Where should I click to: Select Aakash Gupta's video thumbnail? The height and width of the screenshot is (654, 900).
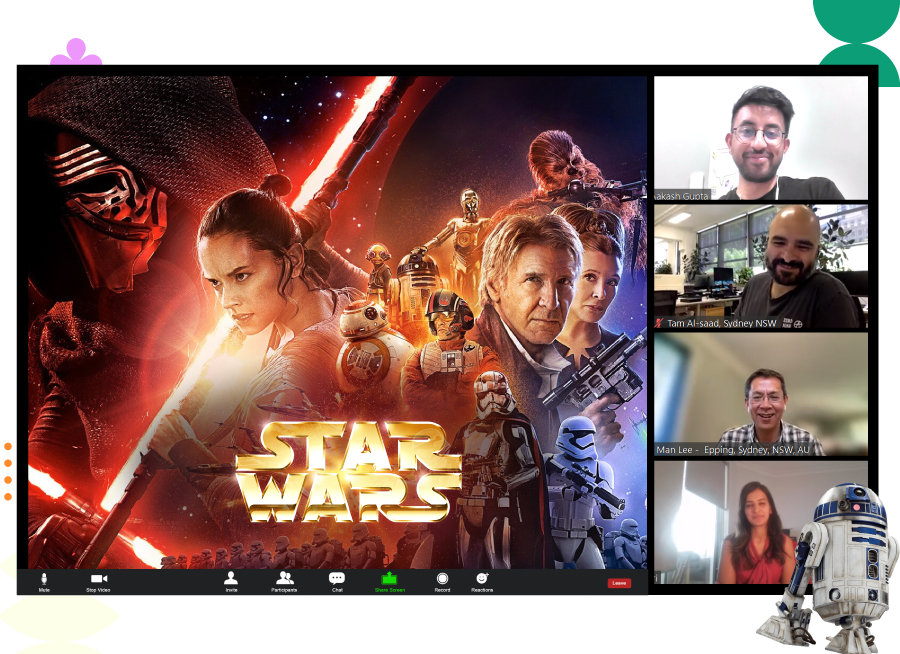coord(760,135)
